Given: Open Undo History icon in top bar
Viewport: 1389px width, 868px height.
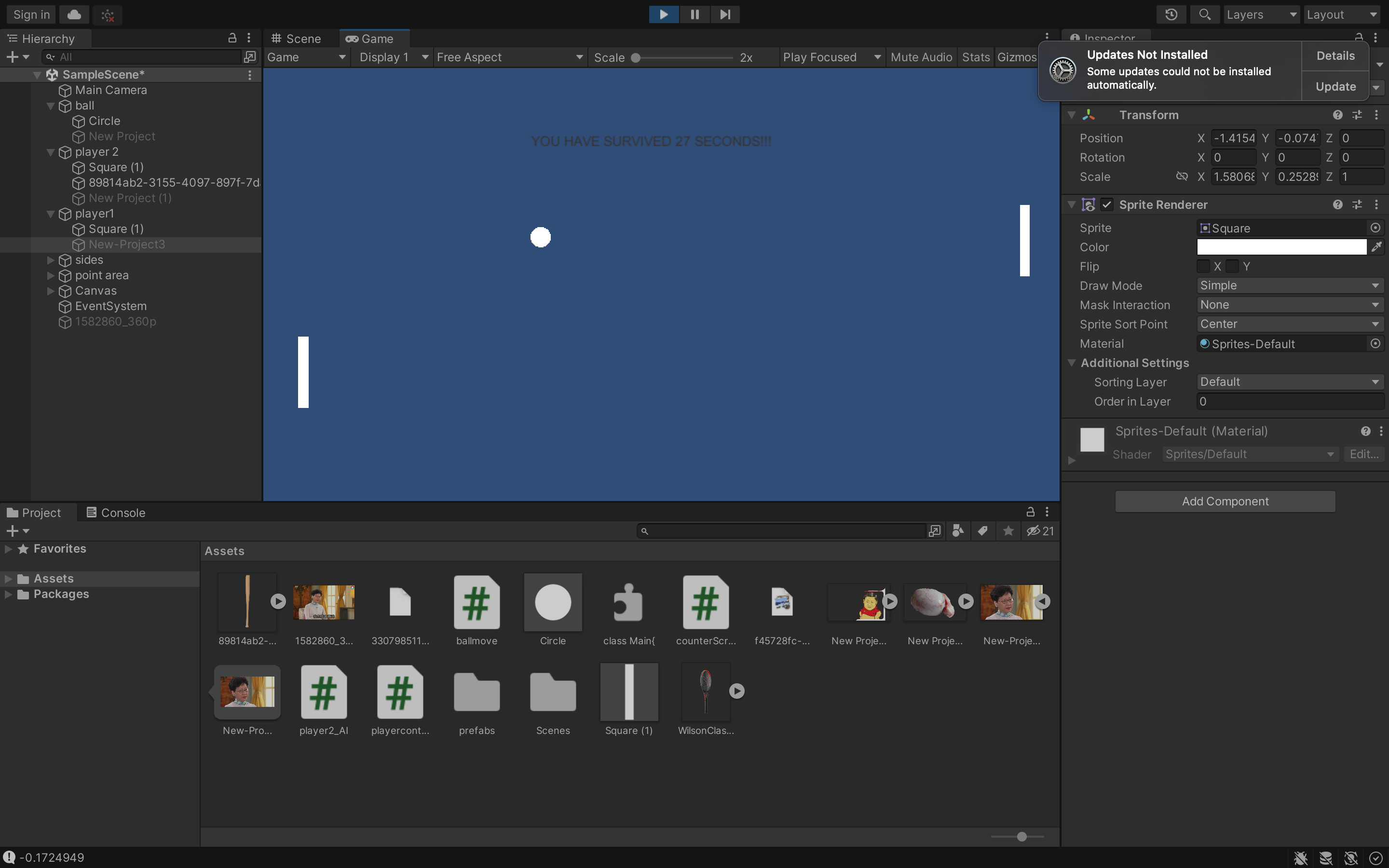Looking at the screenshot, I should tap(1171, 14).
